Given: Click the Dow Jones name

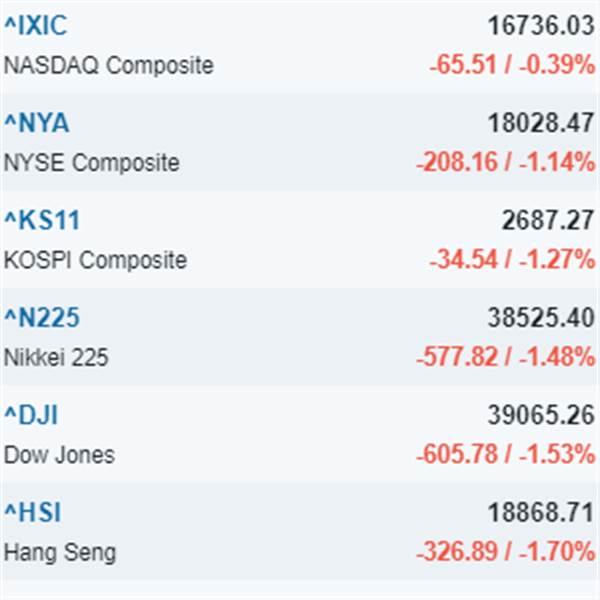Looking at the screenshot, I should coord(59,455).
